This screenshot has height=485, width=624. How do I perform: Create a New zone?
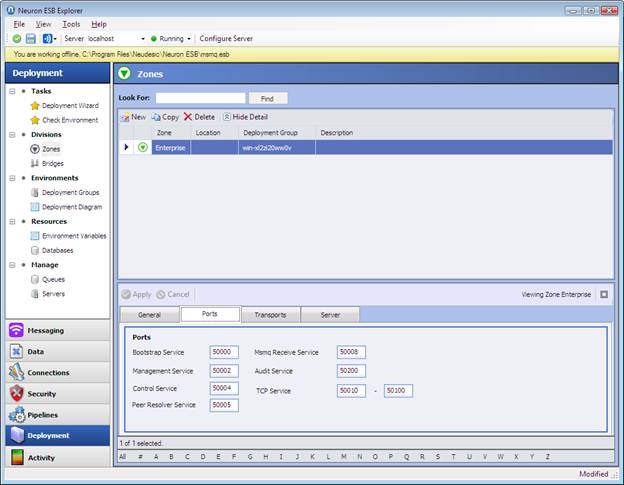pyautogui.click(x=133, y=117)
